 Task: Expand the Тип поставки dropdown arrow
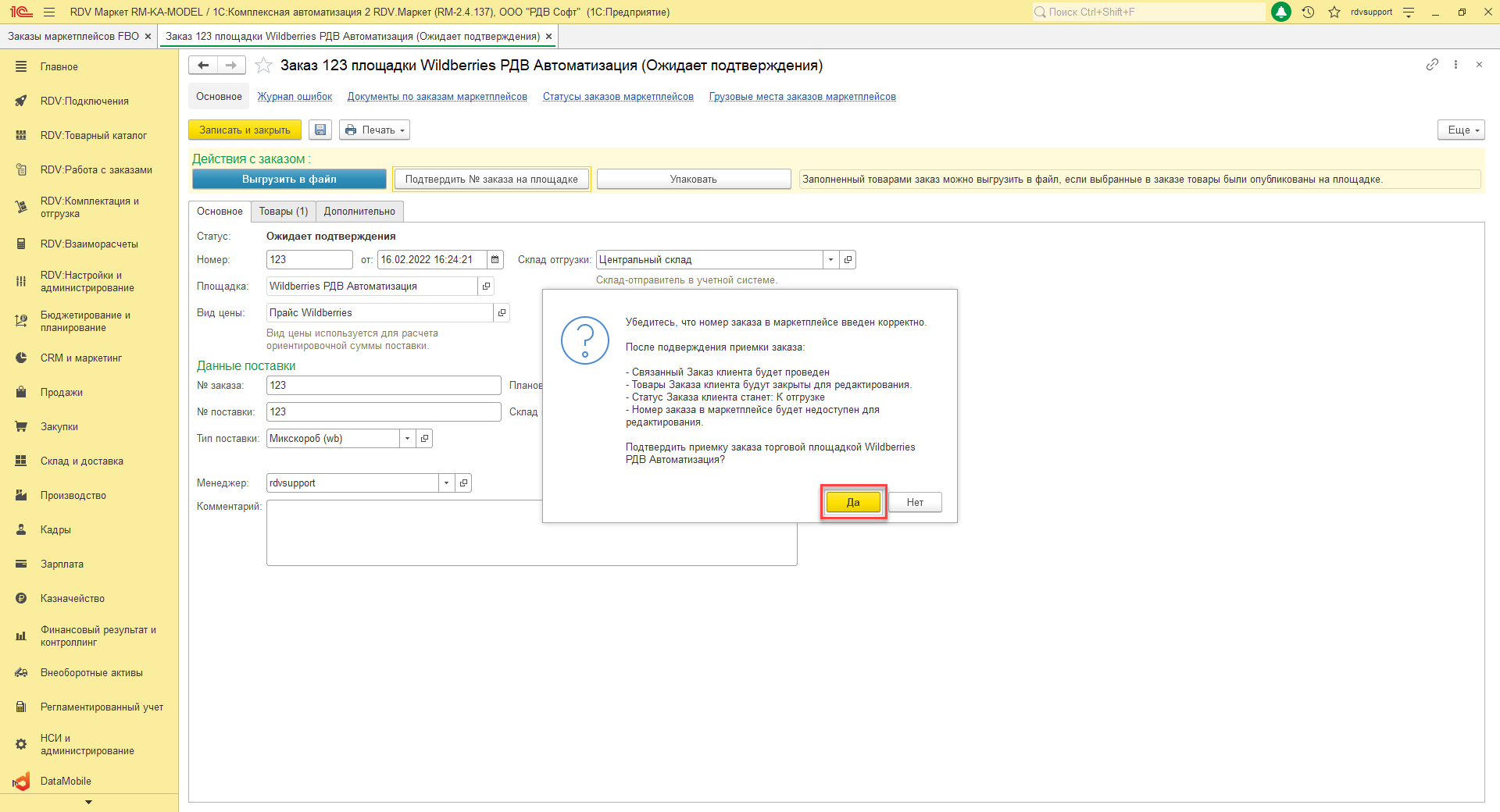[407, 439]
